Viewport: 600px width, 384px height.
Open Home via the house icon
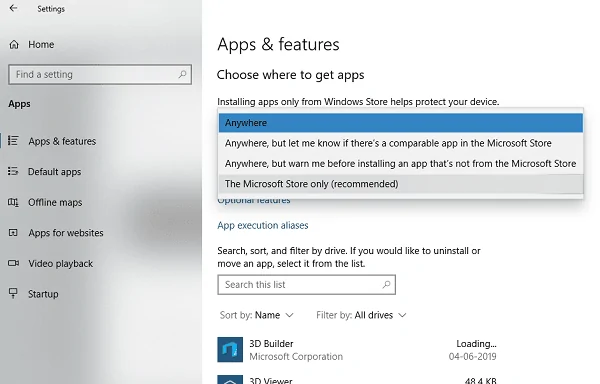click(14, 44)
